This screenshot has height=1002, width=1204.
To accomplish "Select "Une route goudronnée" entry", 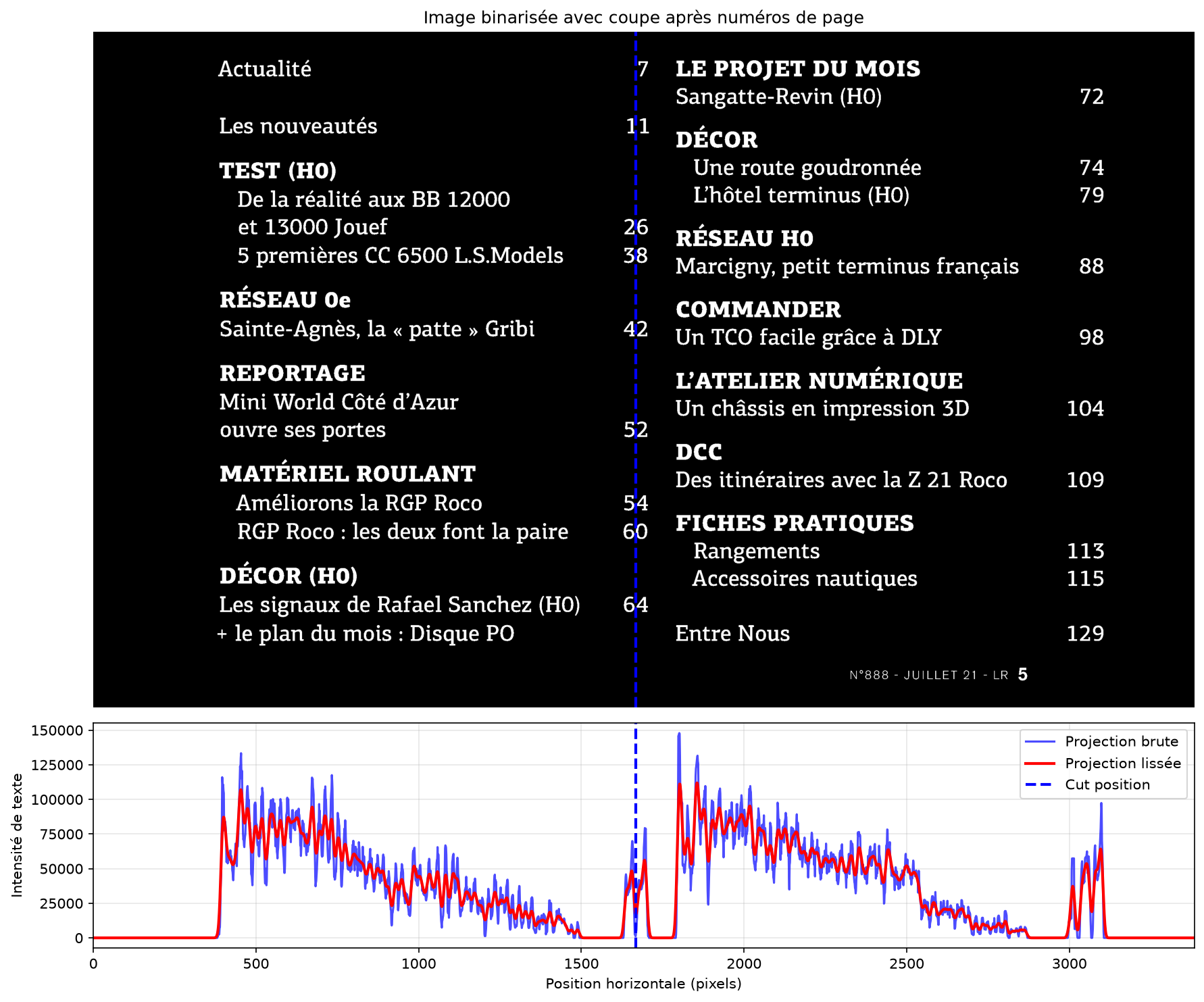I will (x=807, y=168).
